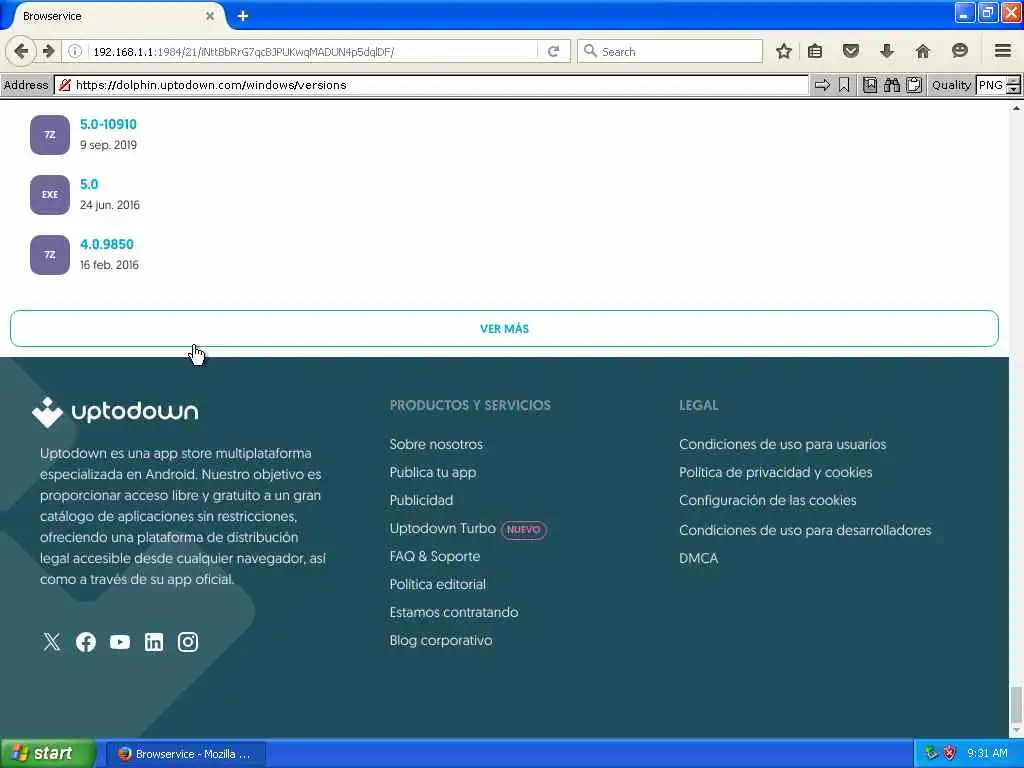Click the 7Z icon for version 5.0-10910
This screenshot has width=1024, height=768.
pos(50,135)
